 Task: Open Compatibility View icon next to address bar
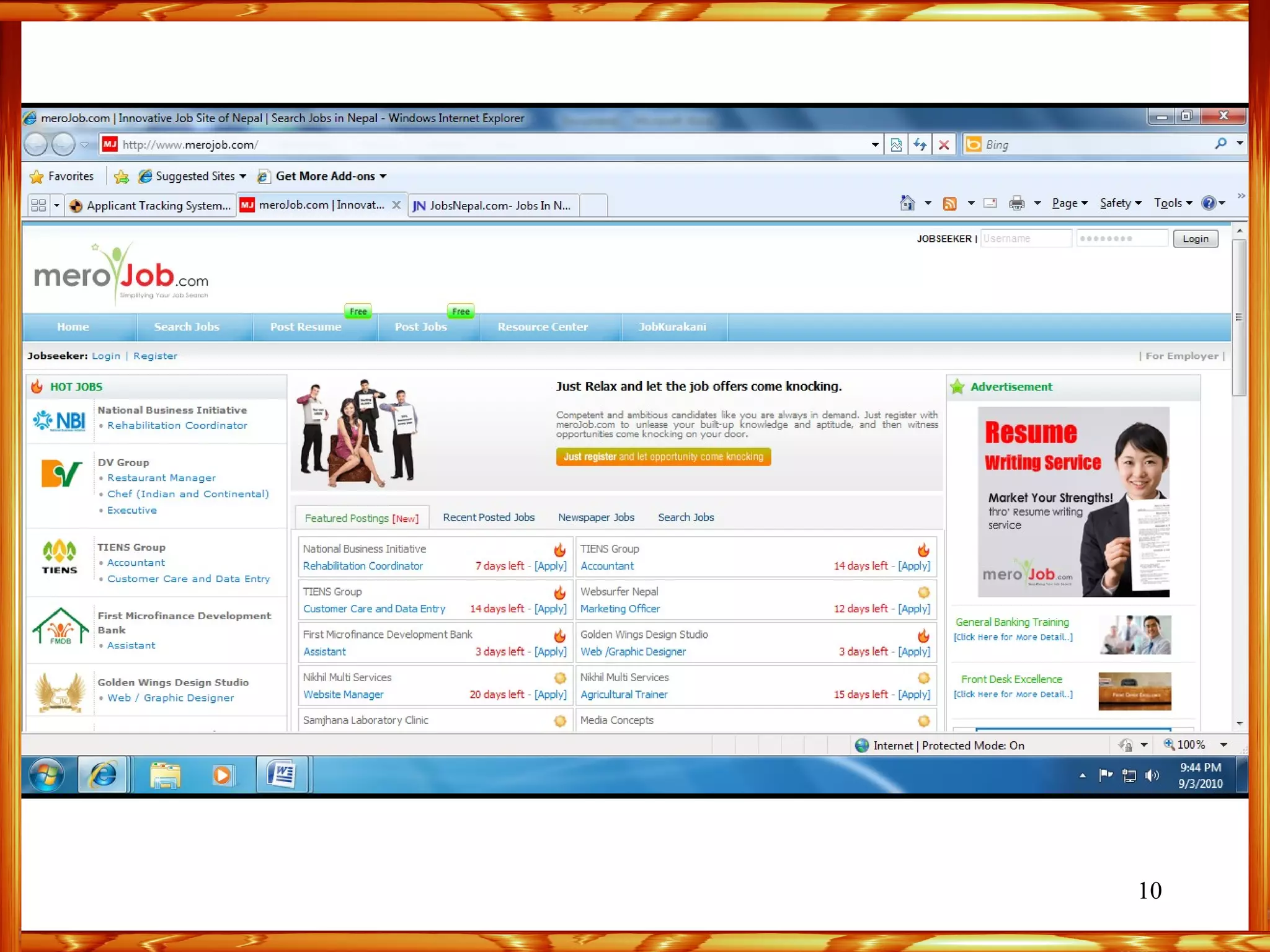896,145
